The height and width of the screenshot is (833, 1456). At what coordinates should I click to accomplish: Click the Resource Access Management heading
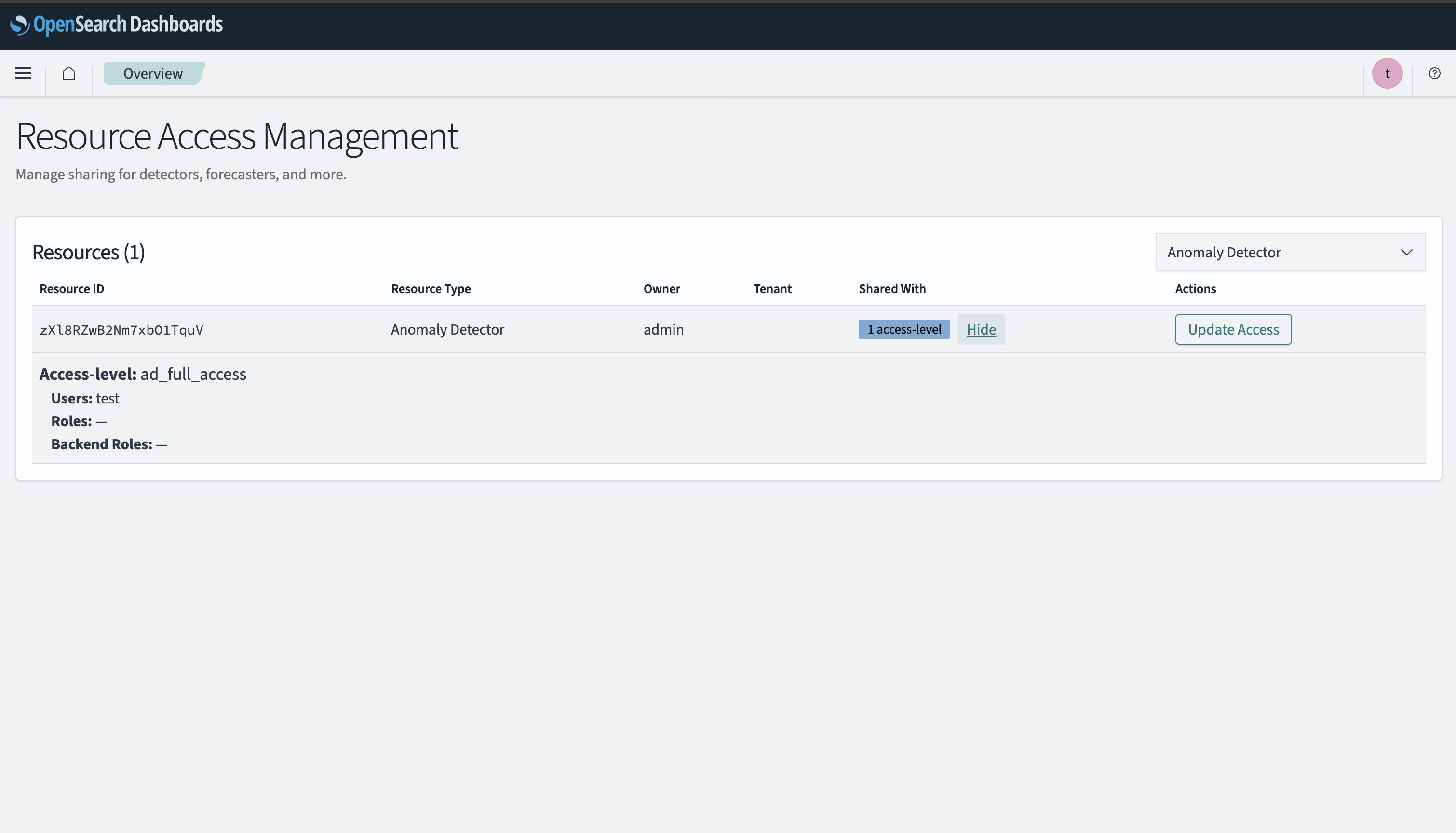(237, 136)
